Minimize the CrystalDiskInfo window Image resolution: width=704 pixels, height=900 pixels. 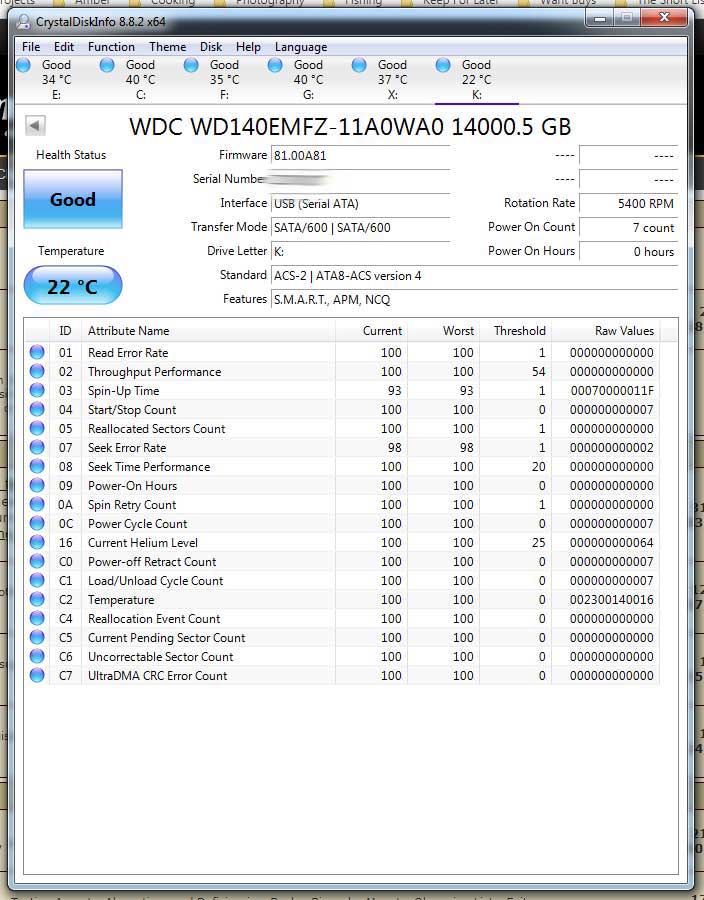[x=600, y=18]
